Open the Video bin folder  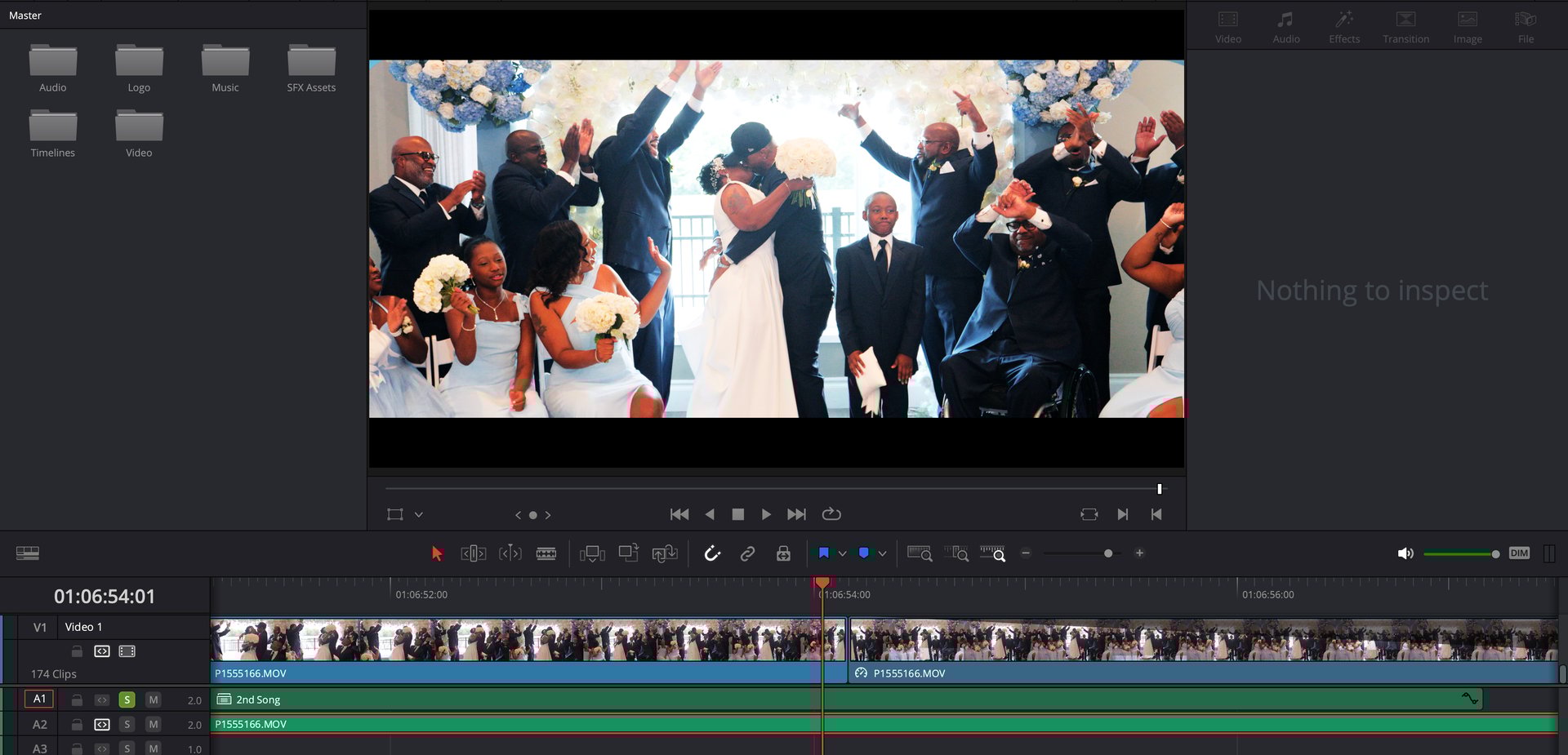pyautogui.click(x=139, y=134)
